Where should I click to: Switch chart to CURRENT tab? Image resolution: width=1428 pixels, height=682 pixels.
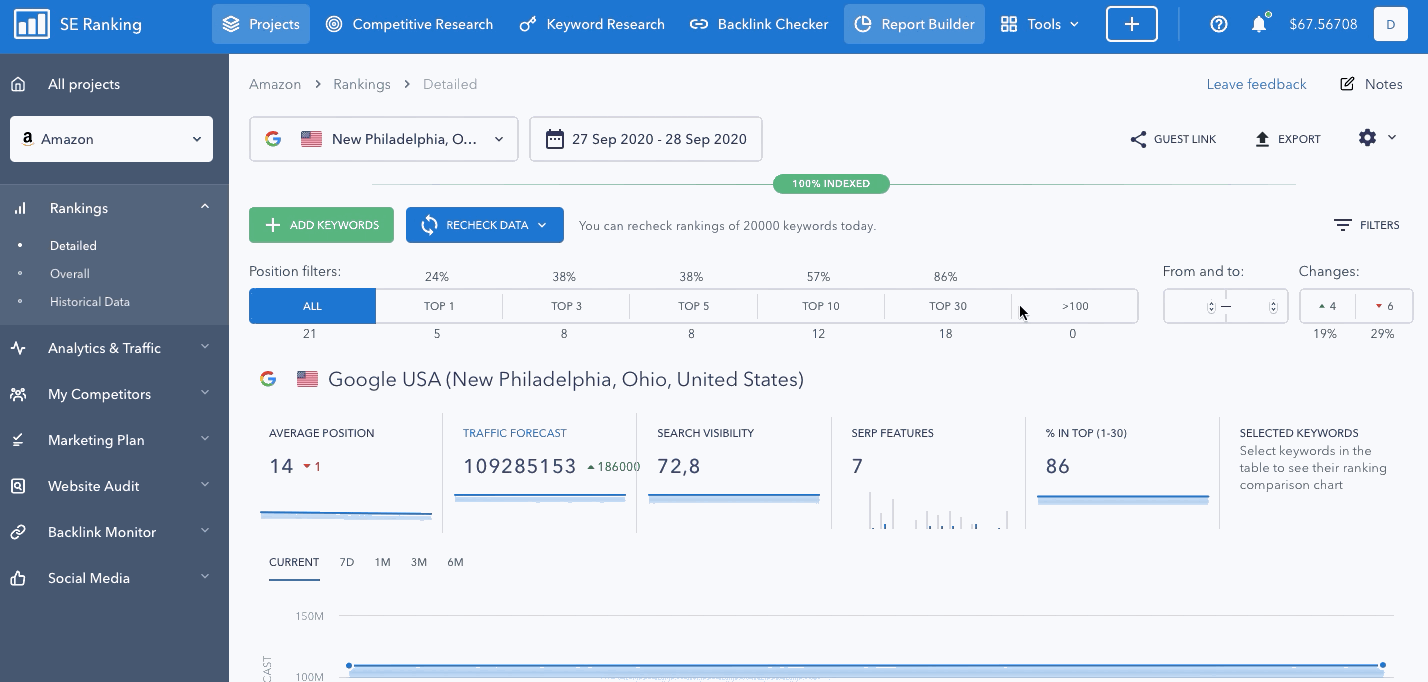pyautogui.click(x=294, y=562)
